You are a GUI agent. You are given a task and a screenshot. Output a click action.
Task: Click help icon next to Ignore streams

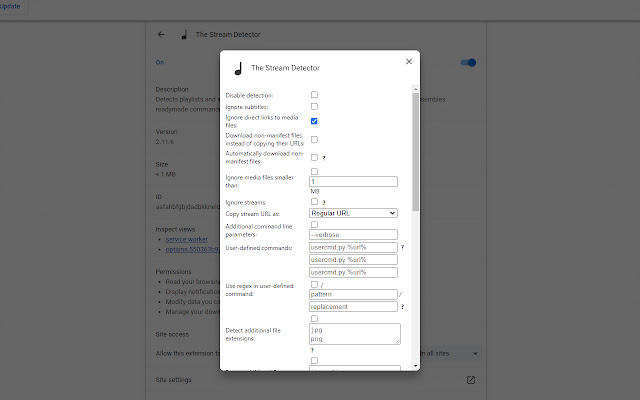[325, 202]
